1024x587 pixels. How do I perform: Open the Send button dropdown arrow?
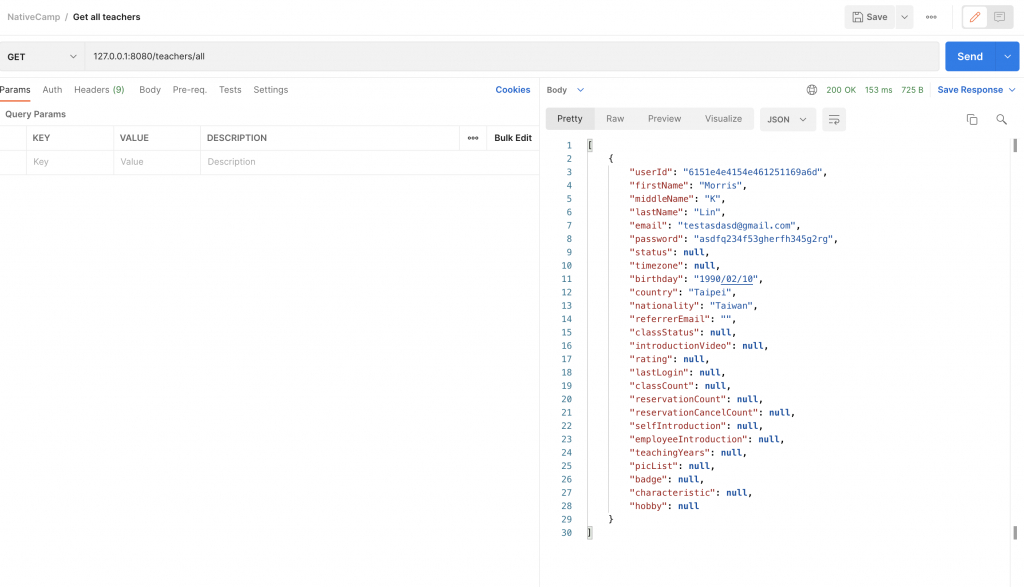click(1007, 56)
